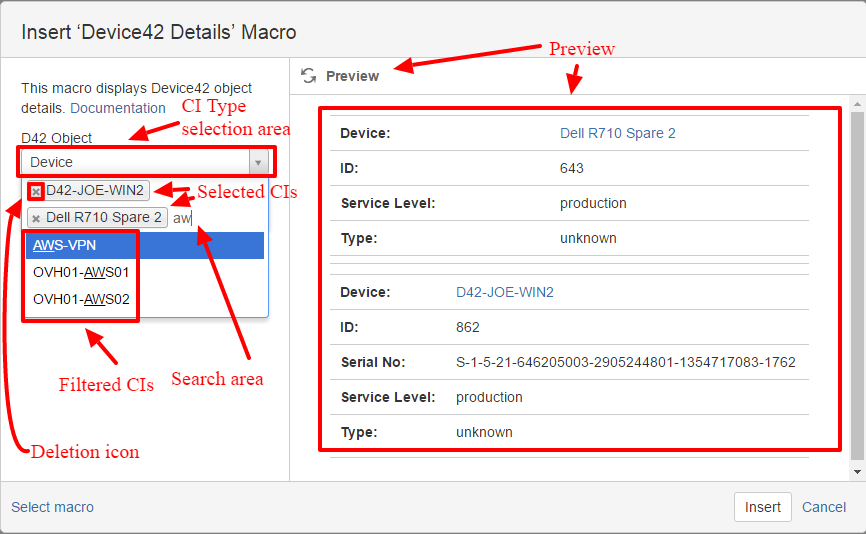Go back via the Select macro link

coord(52,507)
